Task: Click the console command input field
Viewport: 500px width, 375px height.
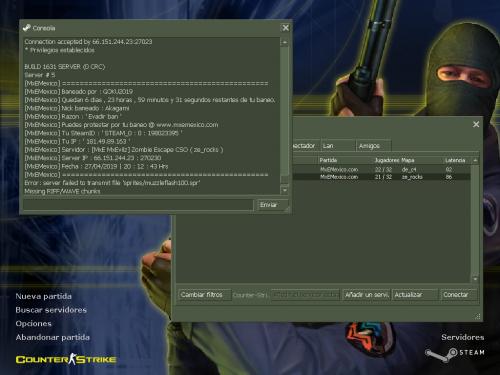Action: pyautogui.click(x=138, y=205)
